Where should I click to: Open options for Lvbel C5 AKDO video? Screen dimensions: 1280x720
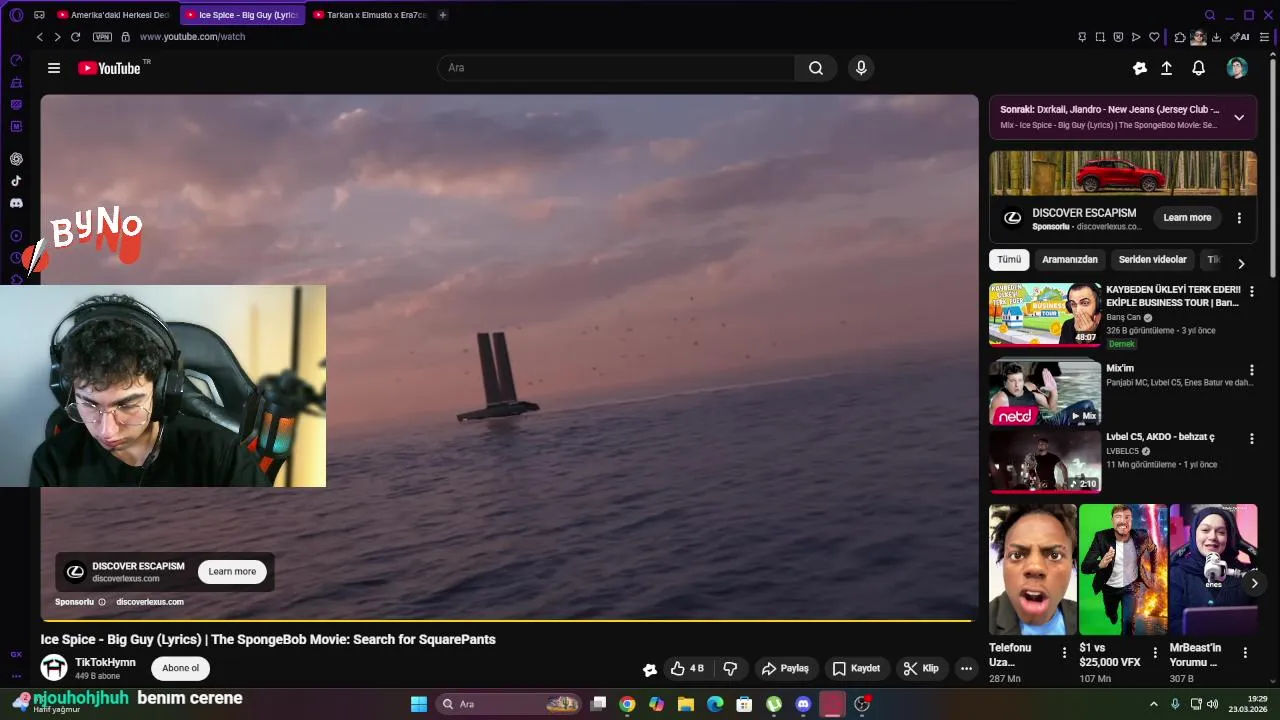click(1251, 438)
